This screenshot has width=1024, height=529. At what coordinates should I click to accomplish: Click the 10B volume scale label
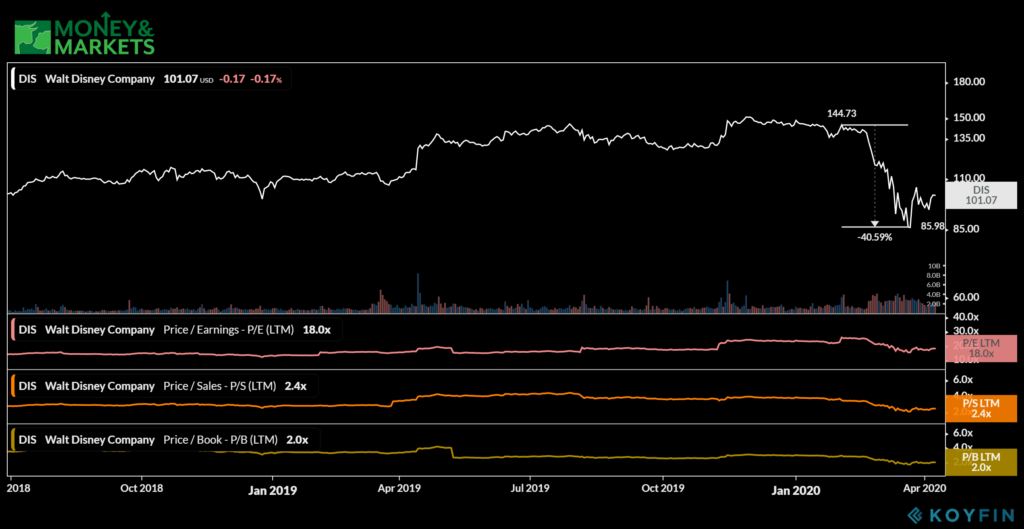coord(933,266)
